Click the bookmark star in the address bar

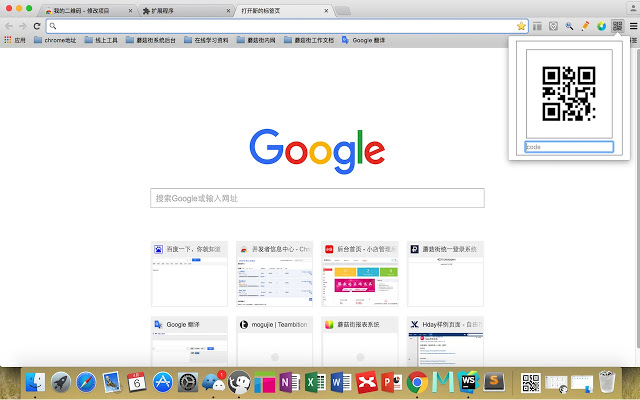521,26
